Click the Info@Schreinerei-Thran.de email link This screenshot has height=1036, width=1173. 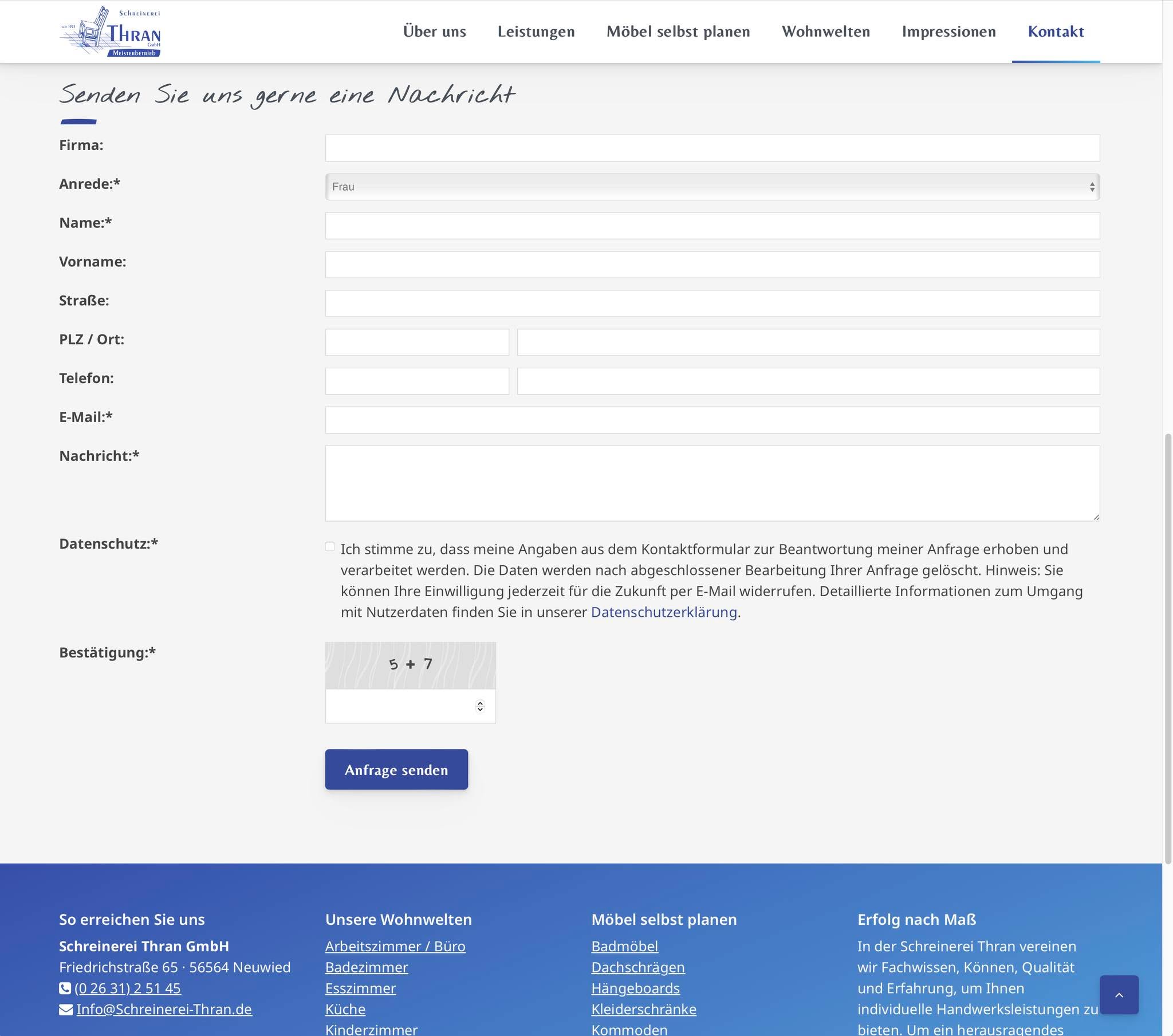coord(164,1010)
